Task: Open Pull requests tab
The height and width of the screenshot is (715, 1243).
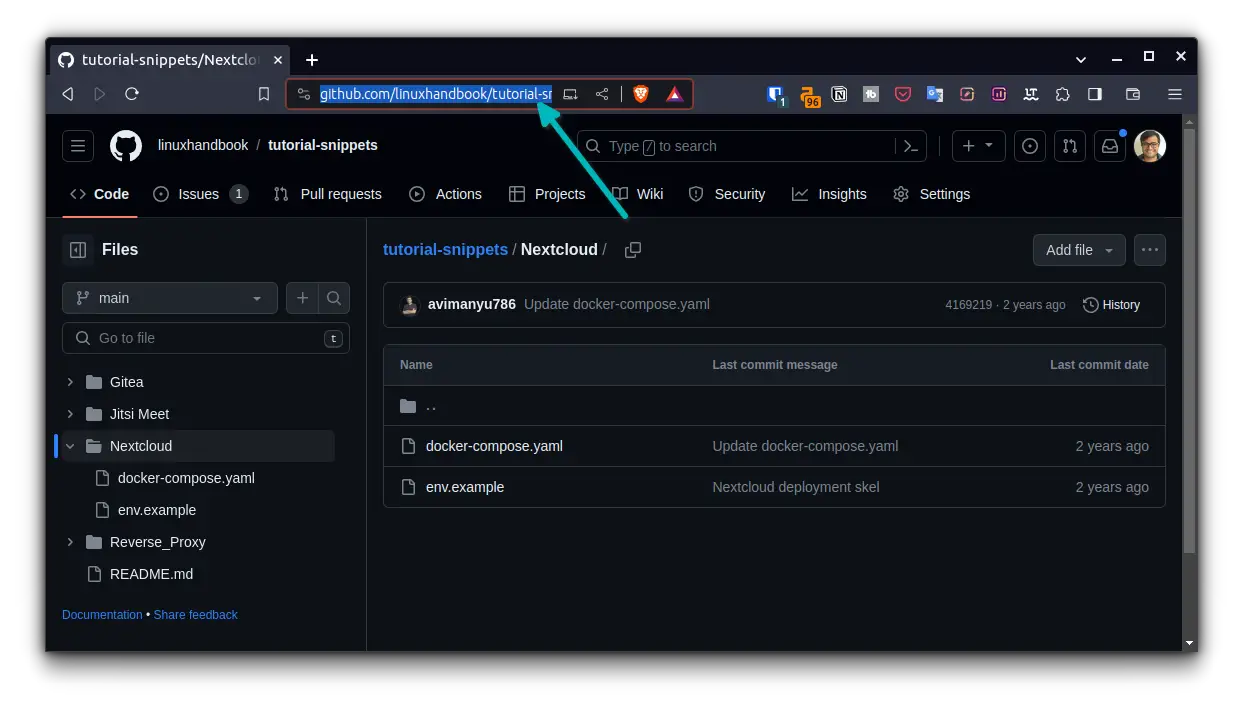Action: tap(328, 194)
